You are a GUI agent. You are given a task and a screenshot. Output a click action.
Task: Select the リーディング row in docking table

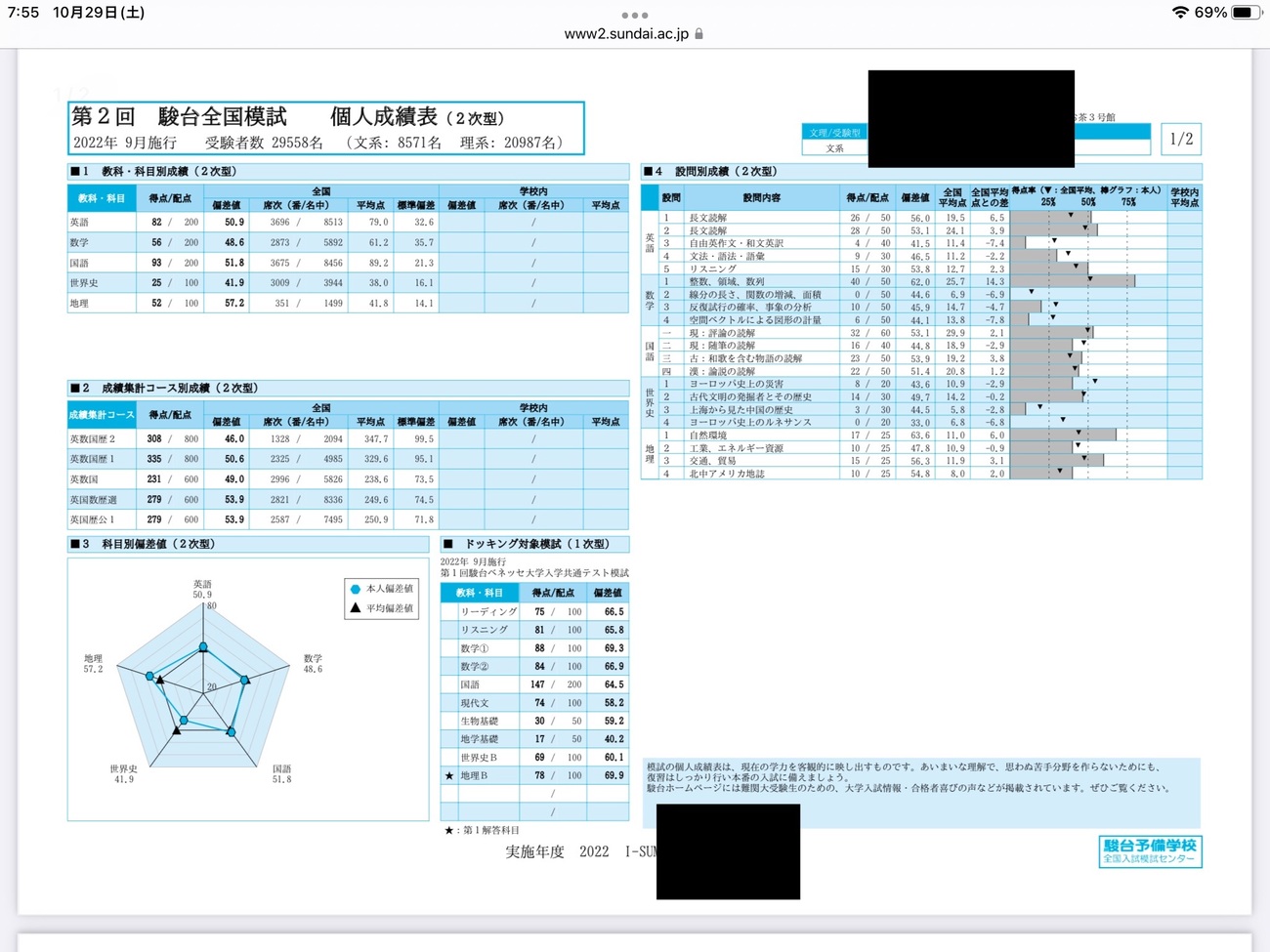pyautogui.click(x=534, y=612)
